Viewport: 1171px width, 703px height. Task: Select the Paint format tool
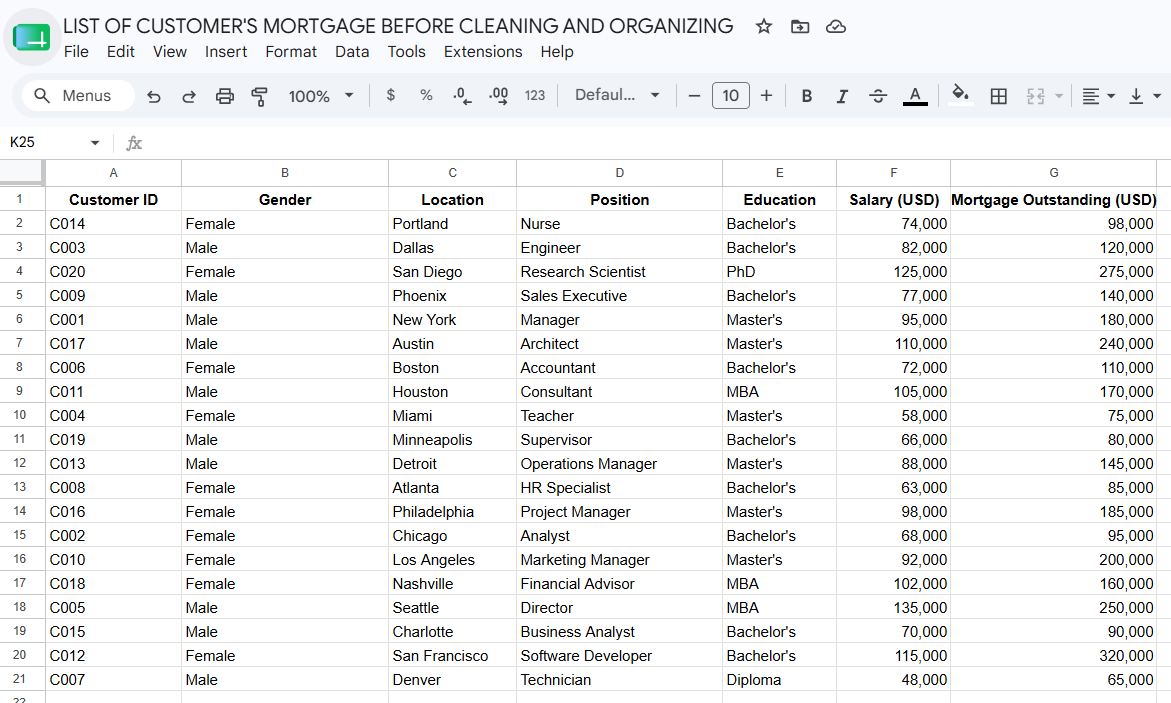259,96
